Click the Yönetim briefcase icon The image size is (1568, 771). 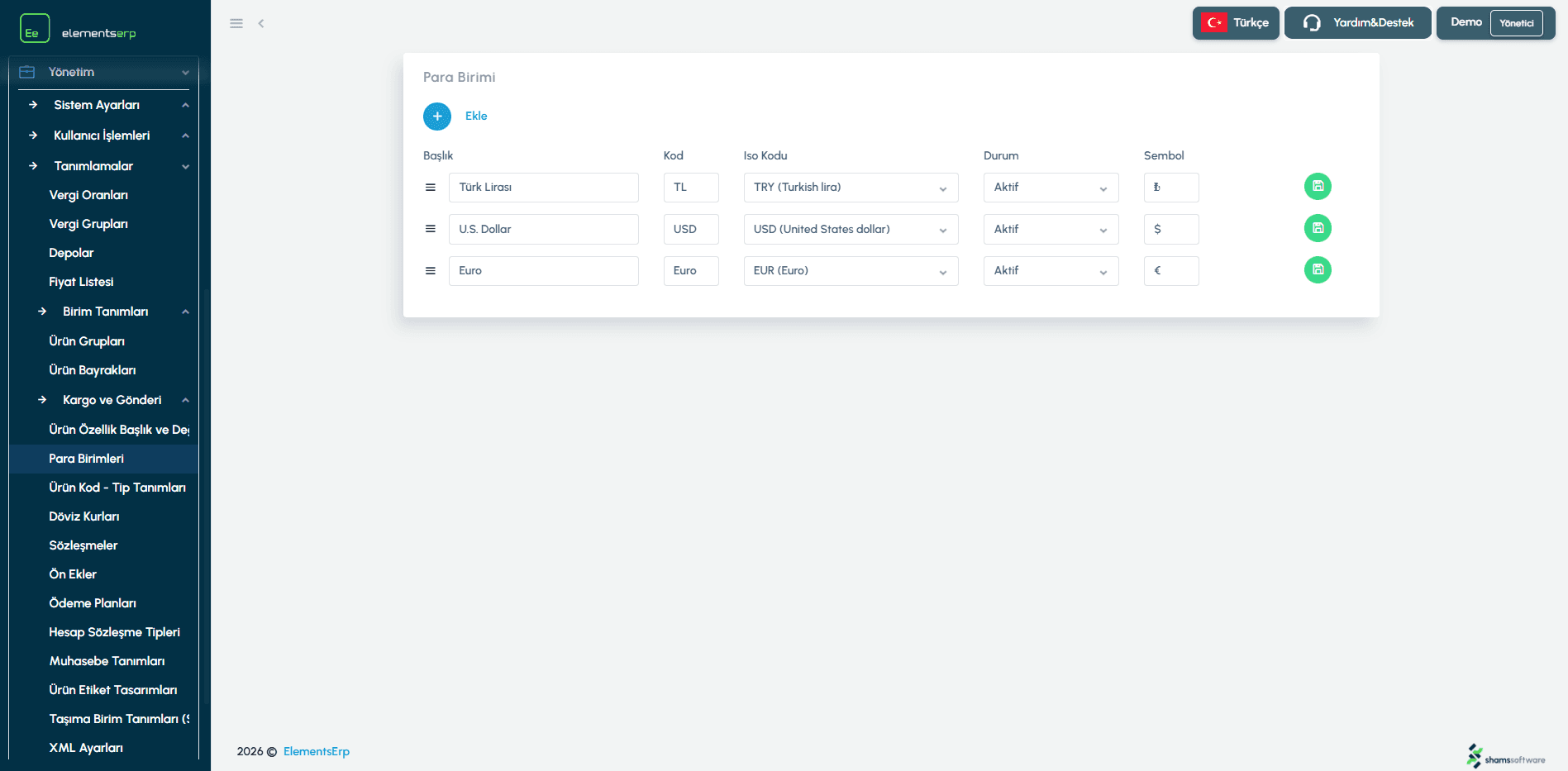coord(26,72)
